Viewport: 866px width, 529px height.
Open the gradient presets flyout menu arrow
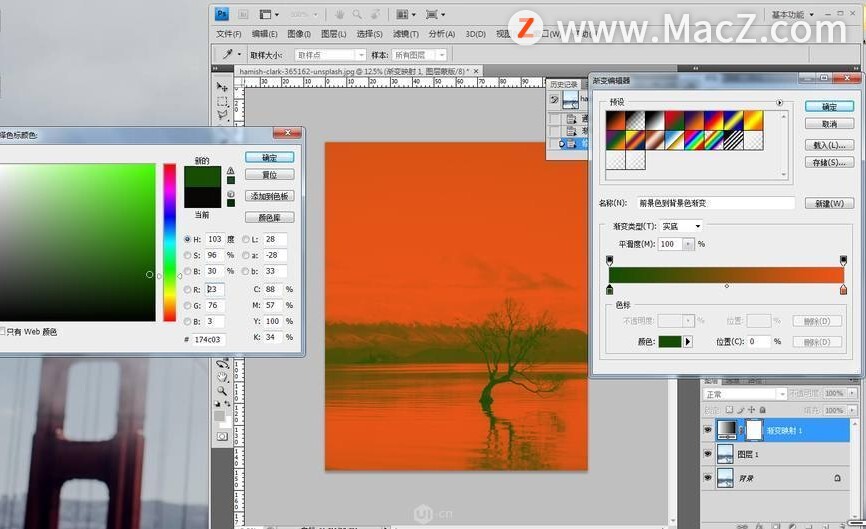(779, 103)
